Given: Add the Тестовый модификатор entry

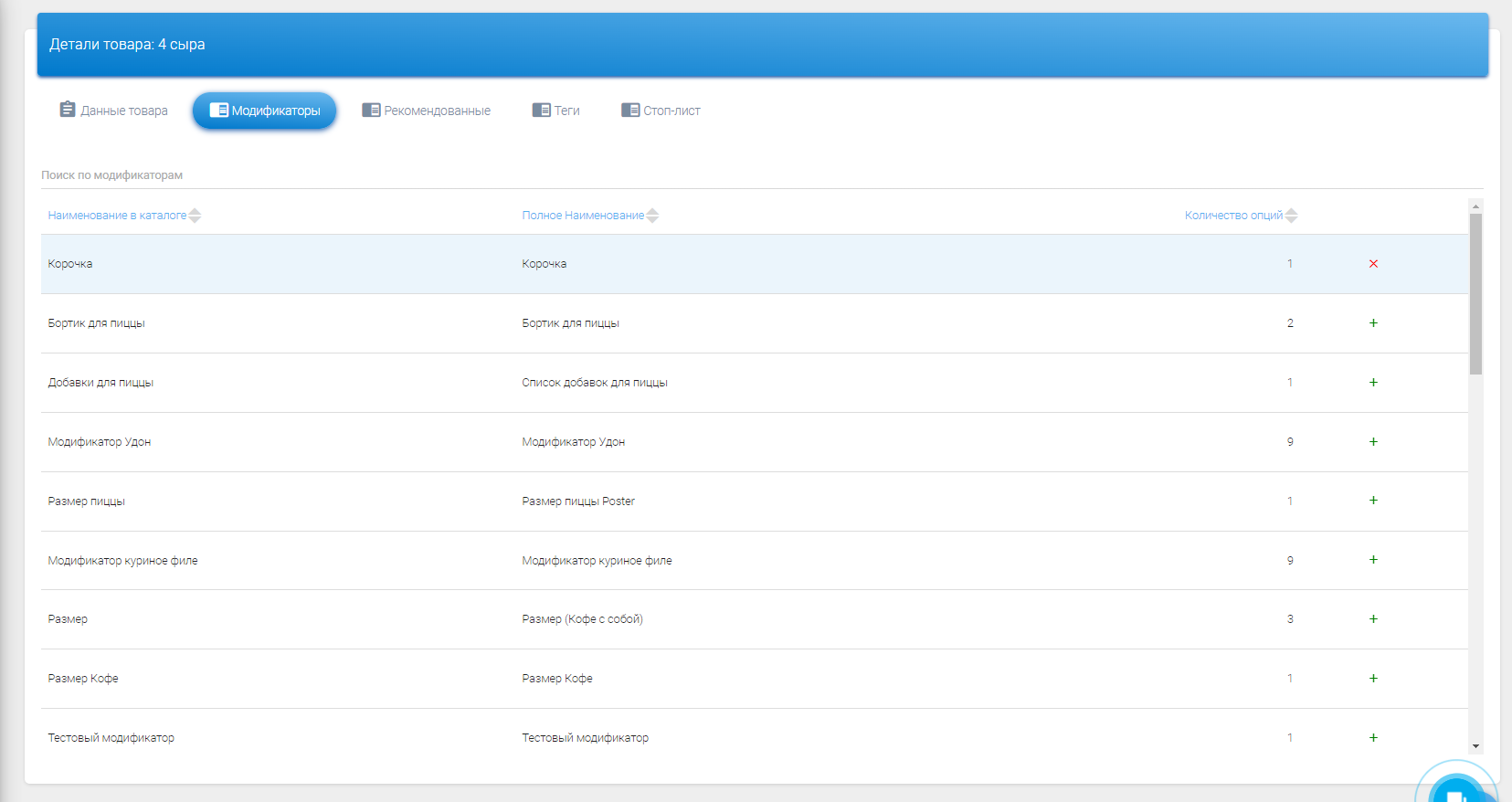Looking at the screenshot, I should click(x=1373, y=738).
